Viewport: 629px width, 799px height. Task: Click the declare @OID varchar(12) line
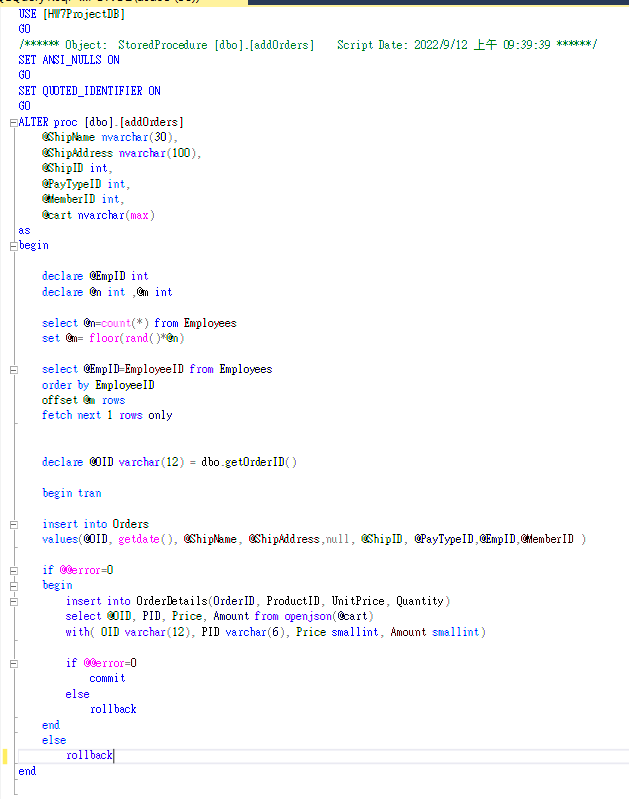pyautogui.click(x=169, y=462)
